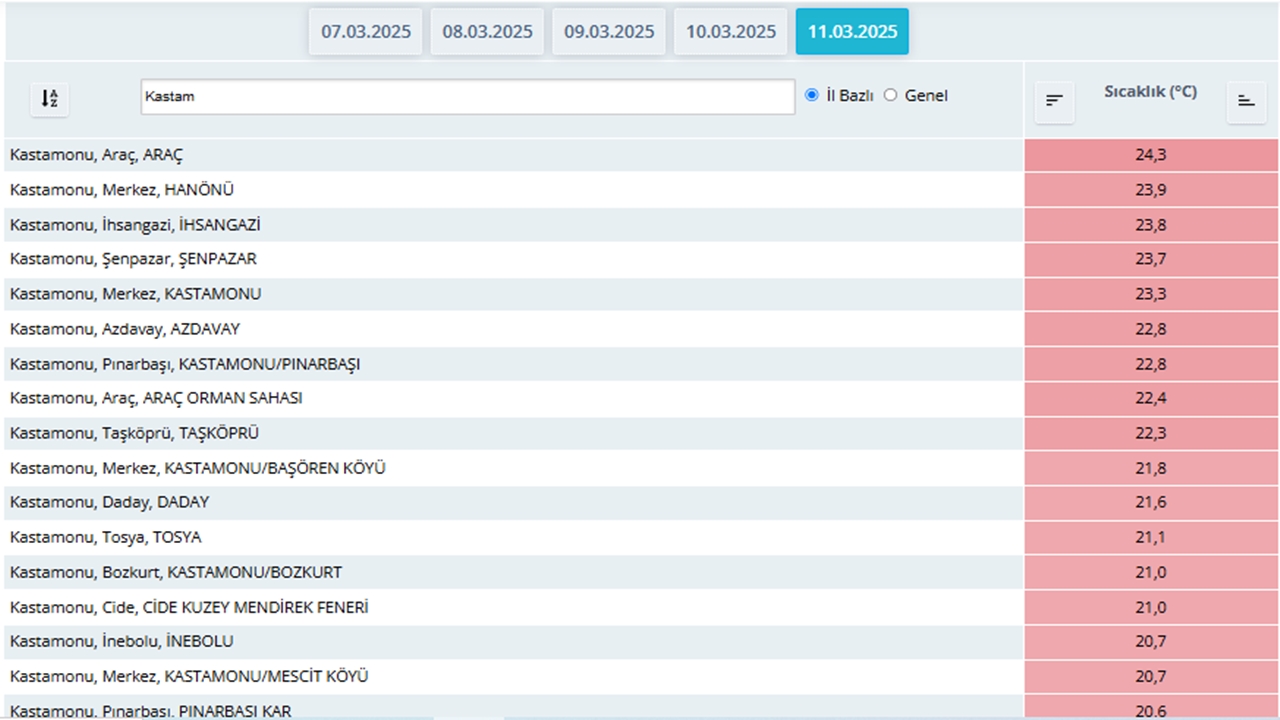
Task: Focus the search field containing Kastam
Action: (468, 97)
